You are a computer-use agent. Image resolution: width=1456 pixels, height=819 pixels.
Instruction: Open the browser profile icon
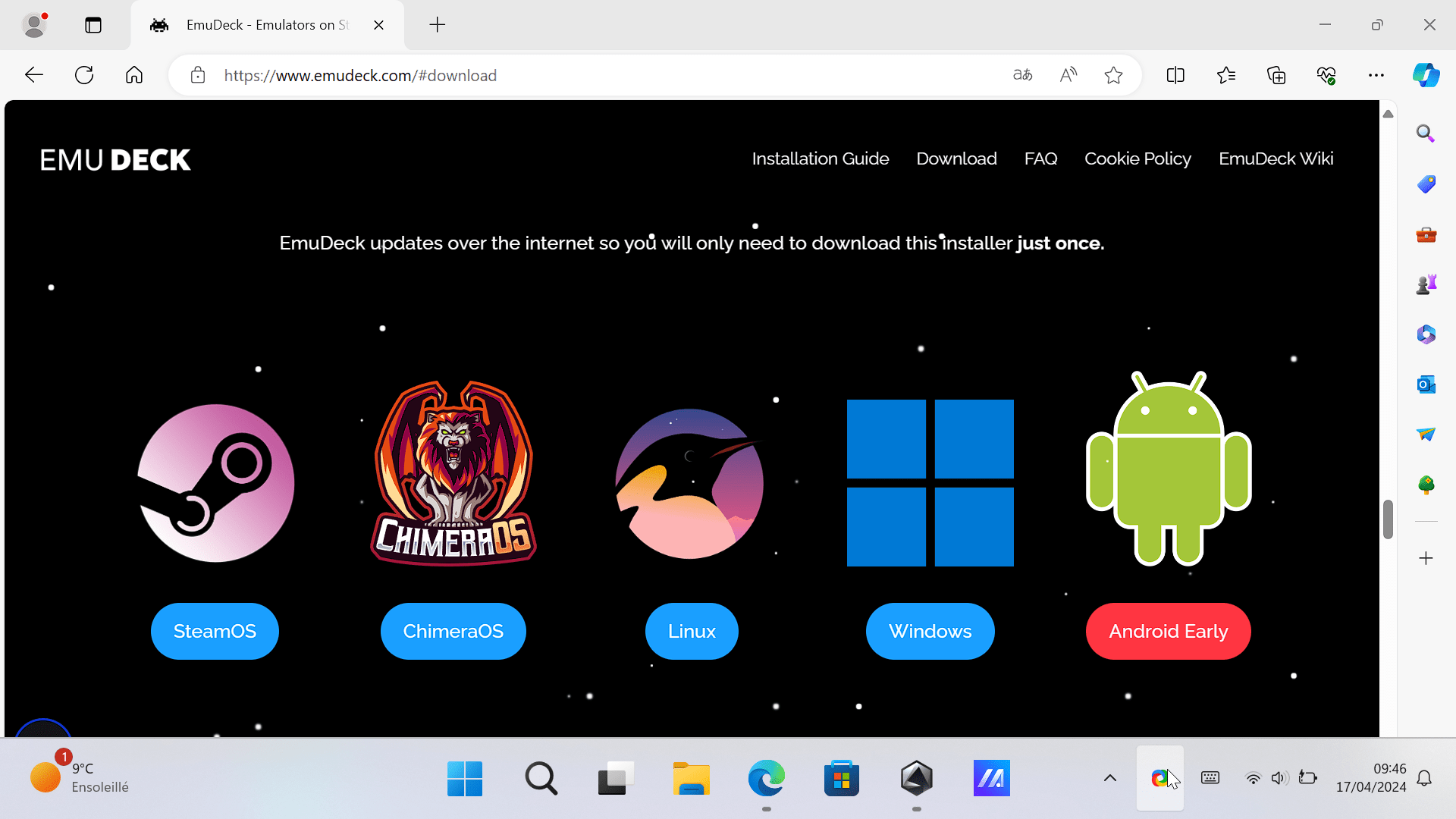click(35, 25)
